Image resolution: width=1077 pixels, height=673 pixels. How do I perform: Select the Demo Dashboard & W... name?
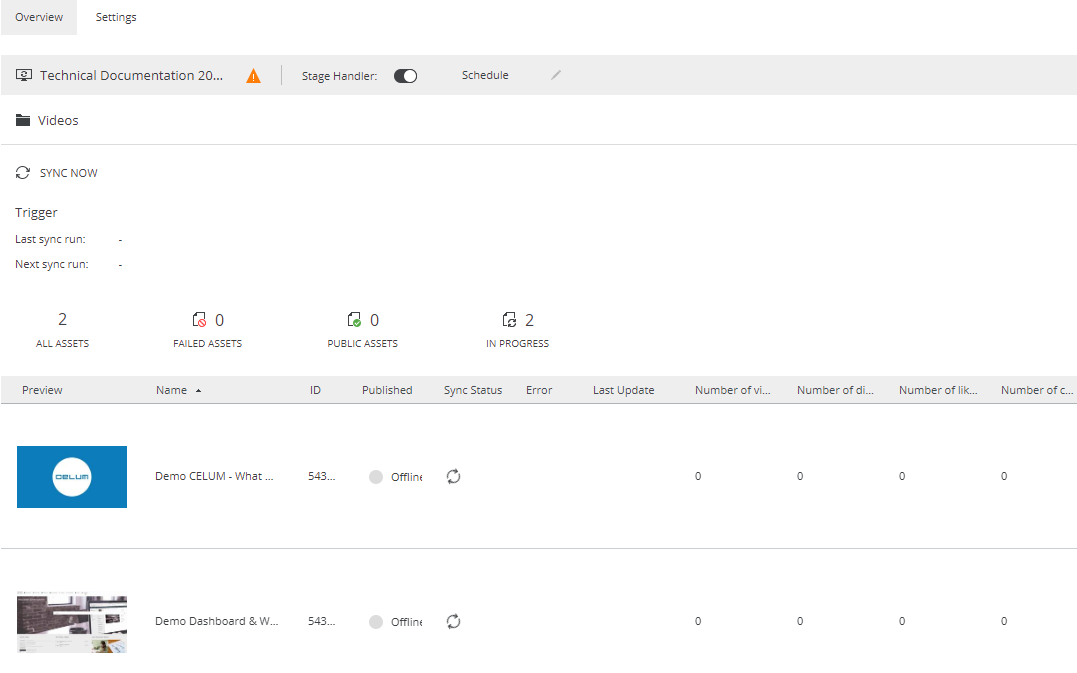pyautogui.click(x=216, y=621)
